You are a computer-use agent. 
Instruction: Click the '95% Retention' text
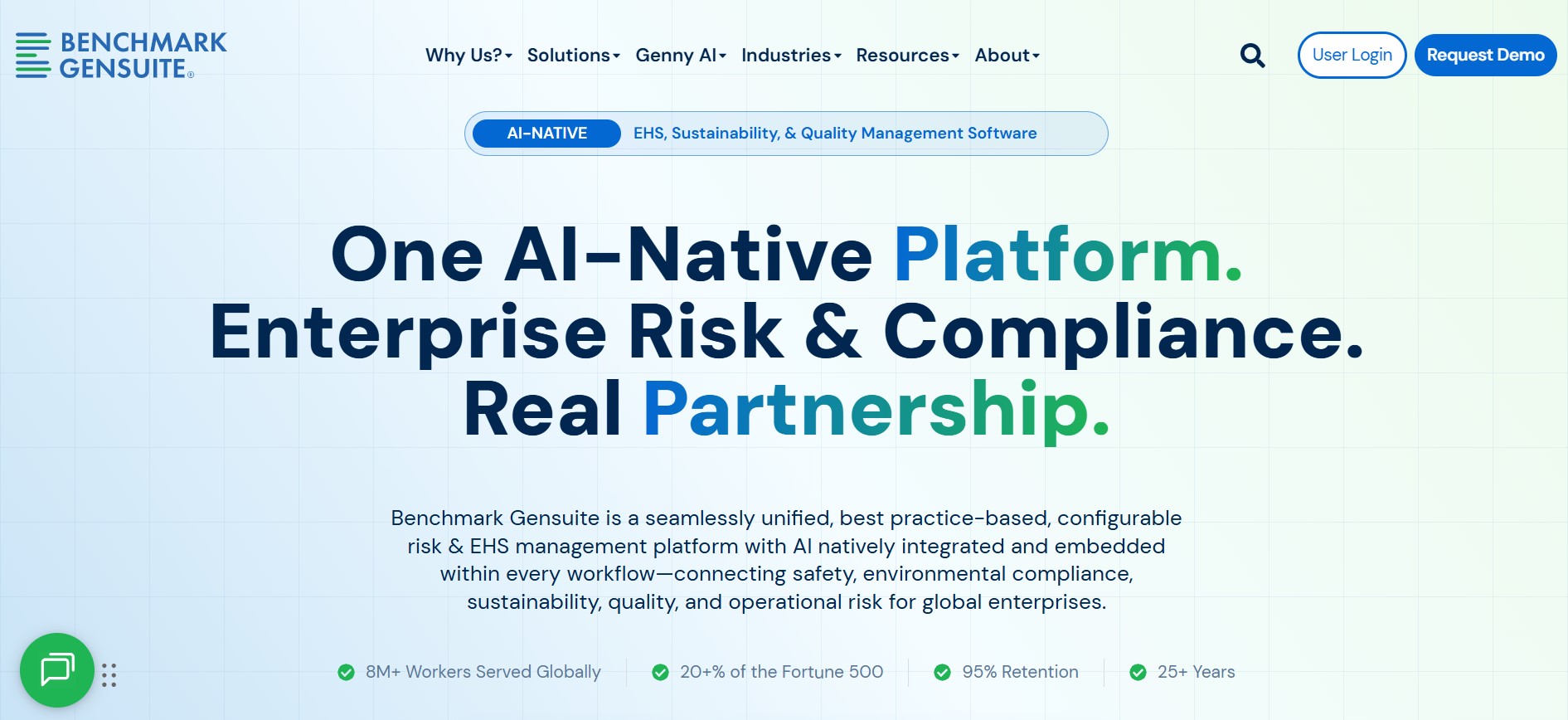coord(1020,672)
